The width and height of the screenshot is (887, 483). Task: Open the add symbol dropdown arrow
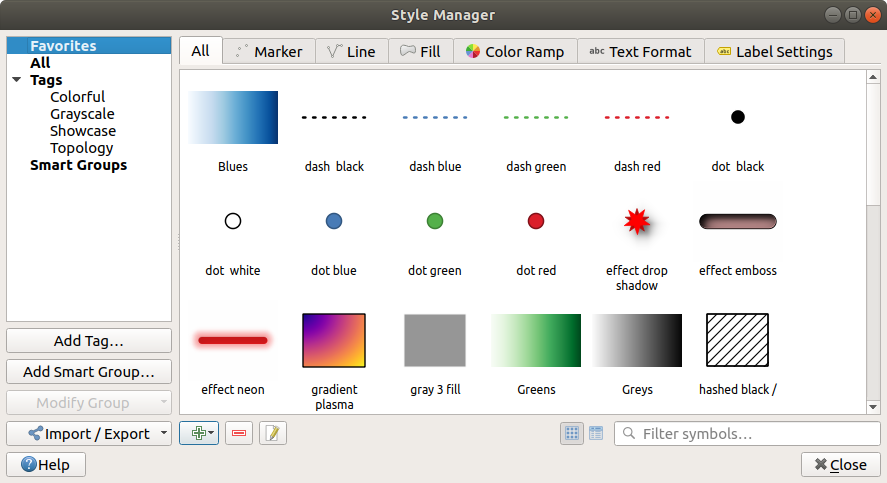click(212, 433)
